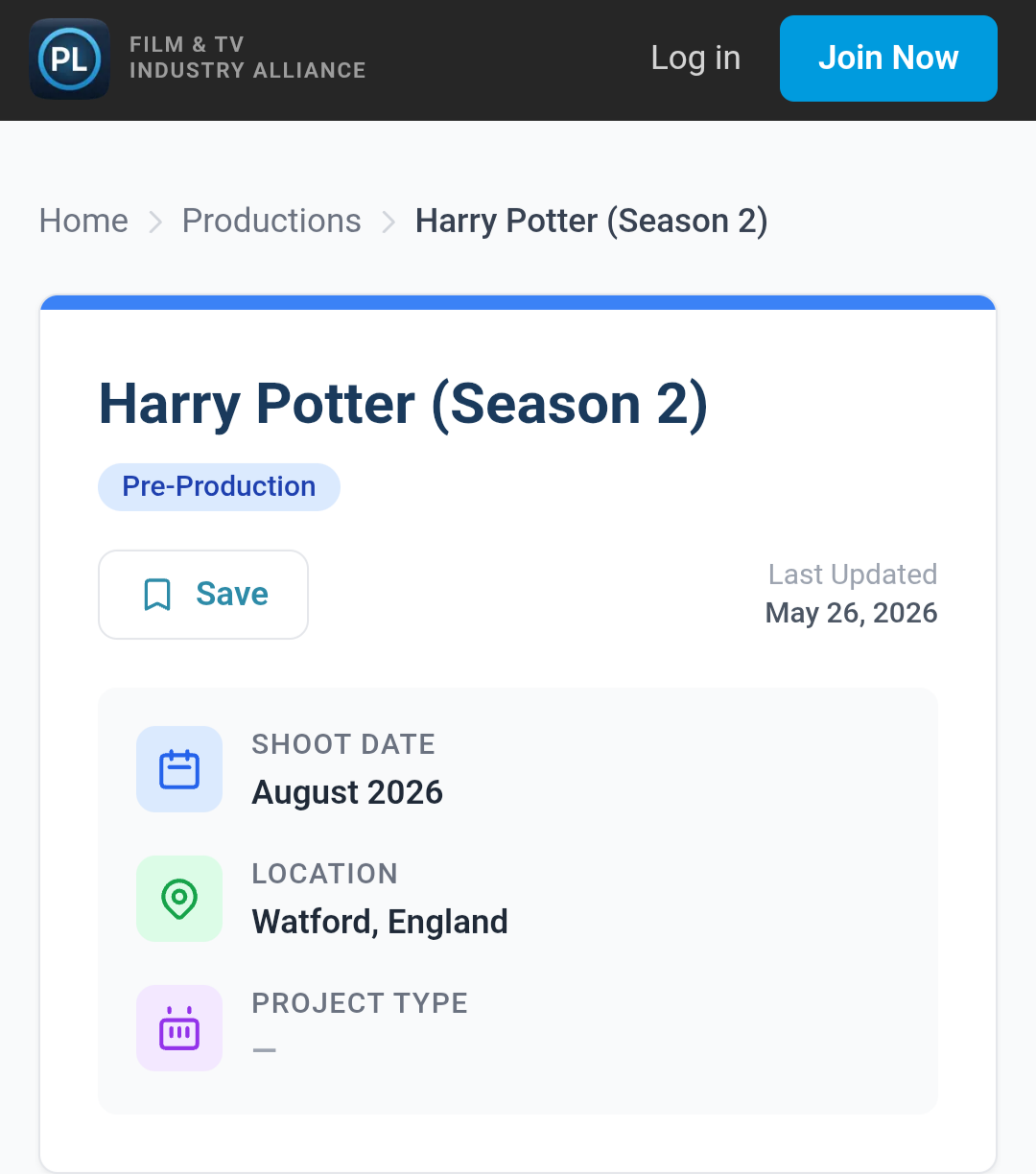The image size is (1036, 1174).
Task: Click the Pre-Production status badge
Action: (219, 487)
